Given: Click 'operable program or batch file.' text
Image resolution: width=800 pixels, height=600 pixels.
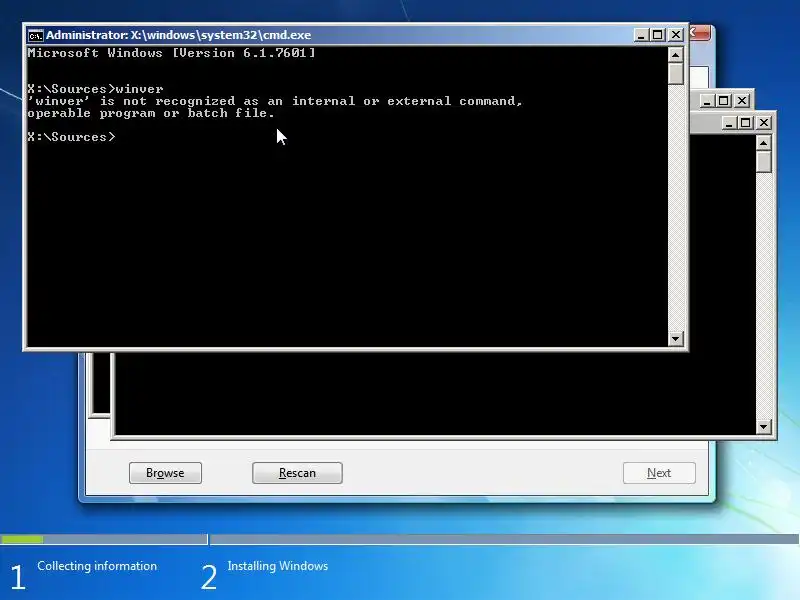Looking at the screenshot, I should (x=151, y=113).
